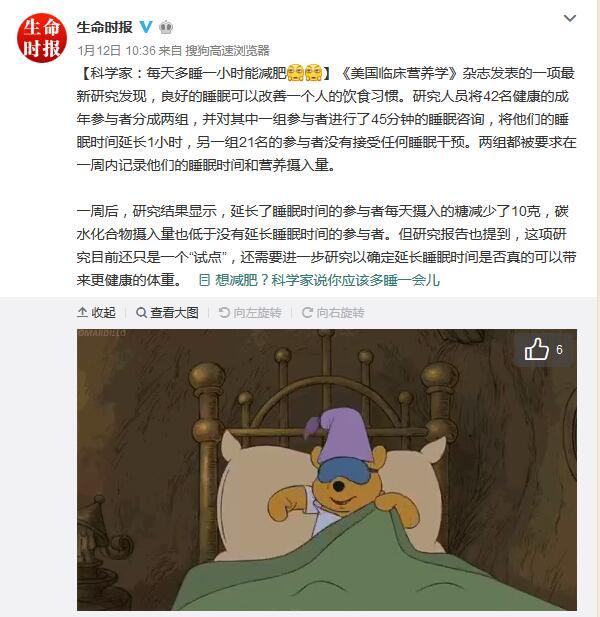Rotate image right with 向右旋转
Viewport: 600px width, 617px height.
[x=333, y=312]
